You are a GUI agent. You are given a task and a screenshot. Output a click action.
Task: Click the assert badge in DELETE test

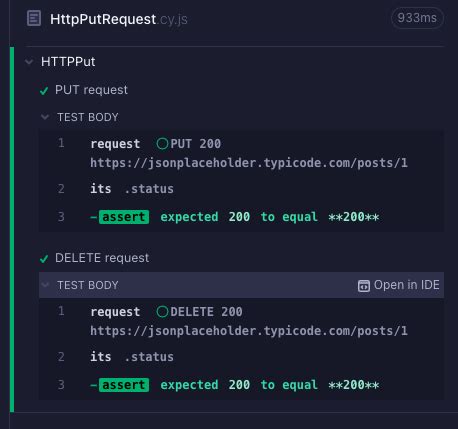[x=124, y=385]
